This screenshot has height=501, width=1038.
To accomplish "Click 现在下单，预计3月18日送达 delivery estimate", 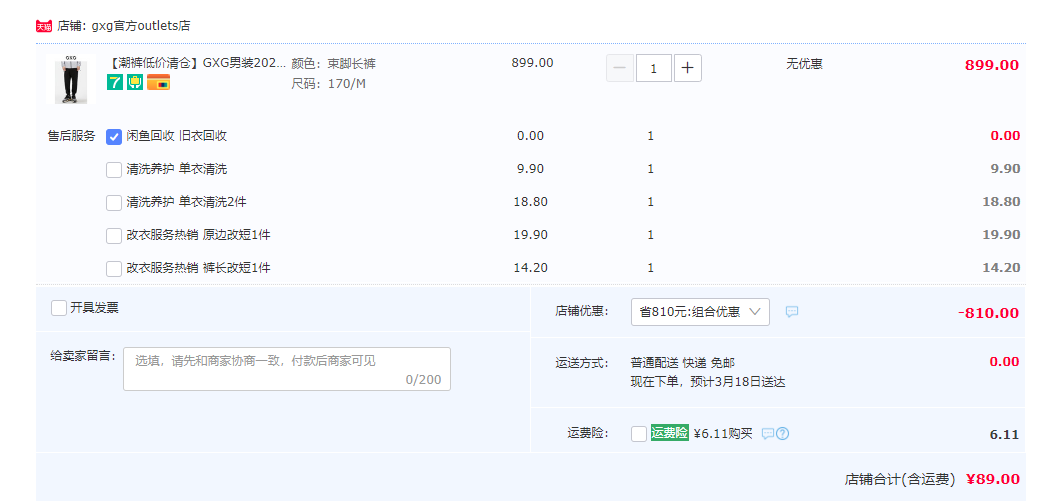I will click(708, 382).
